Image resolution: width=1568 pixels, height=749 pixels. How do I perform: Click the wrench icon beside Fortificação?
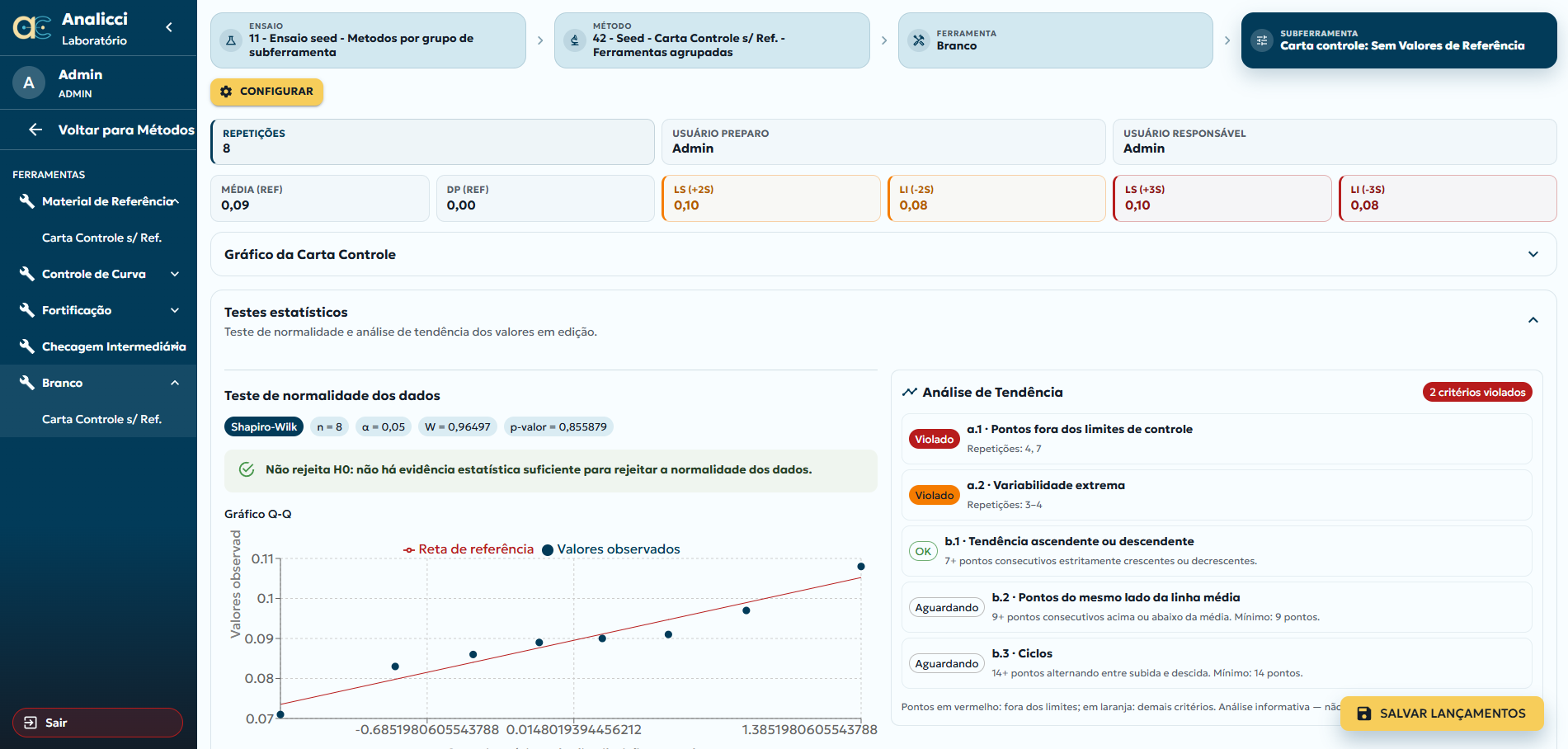click(x=26, y=310)
